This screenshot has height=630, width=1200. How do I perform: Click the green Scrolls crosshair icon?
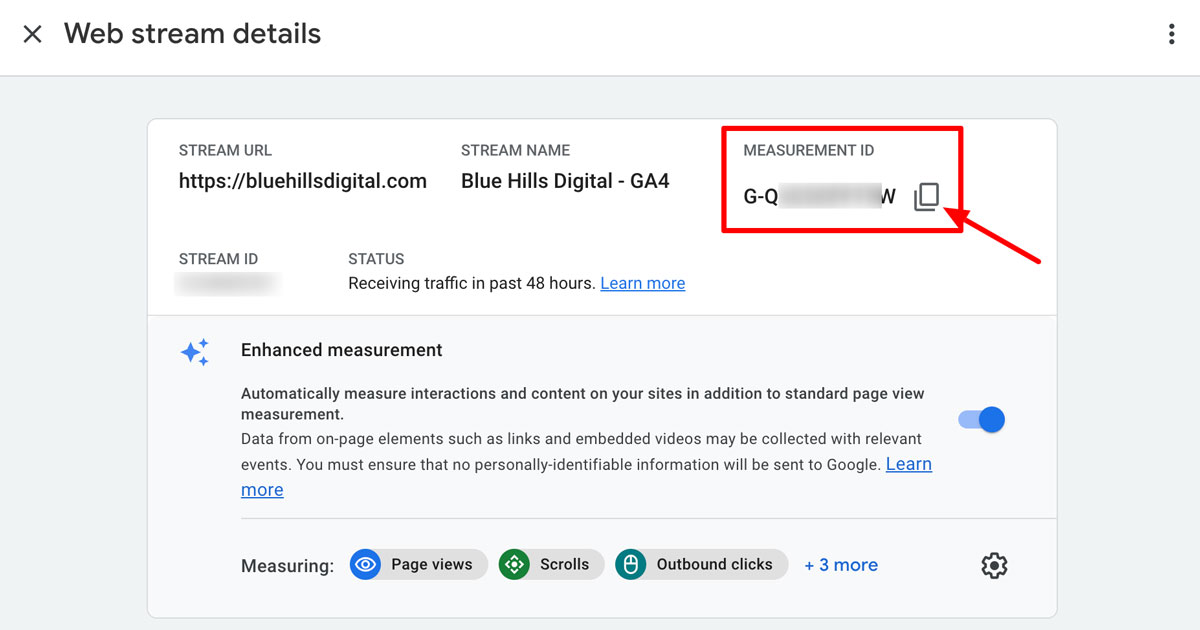click(514, 565)
